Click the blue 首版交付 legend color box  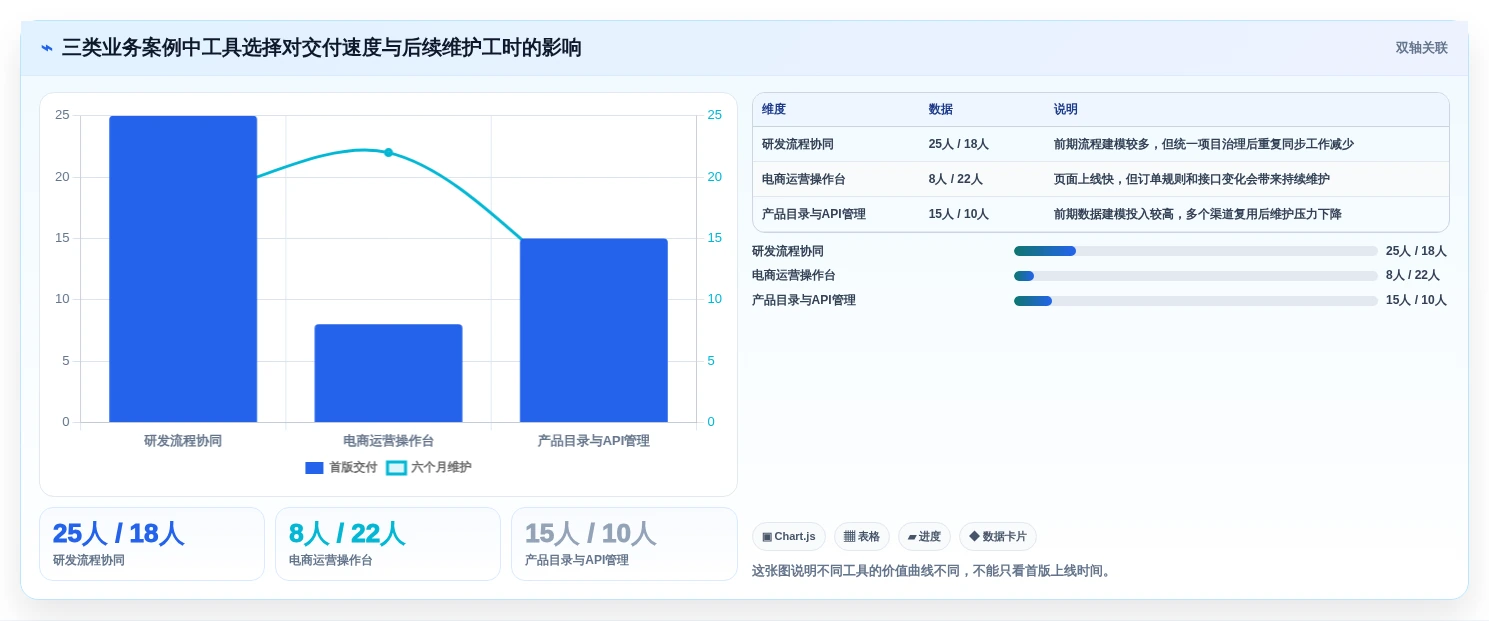point(315,467)
